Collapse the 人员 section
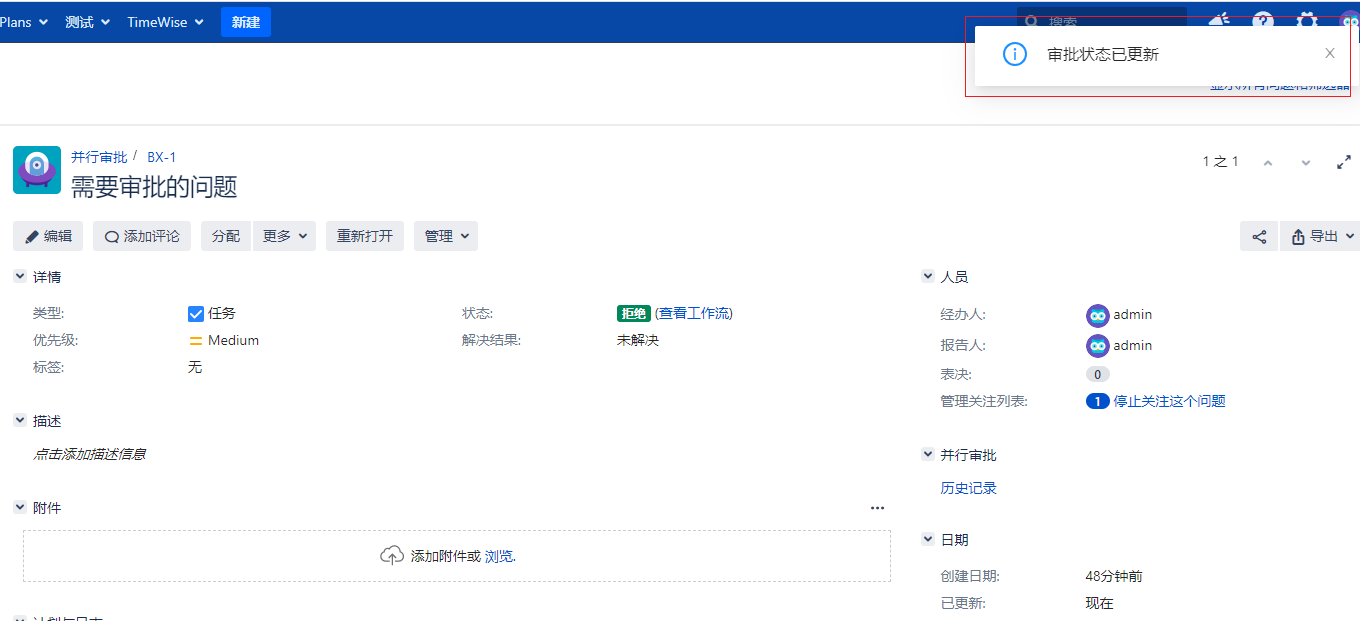This screenshot has height=621, width=1360. pyautogui.click(x=928, y=277)
